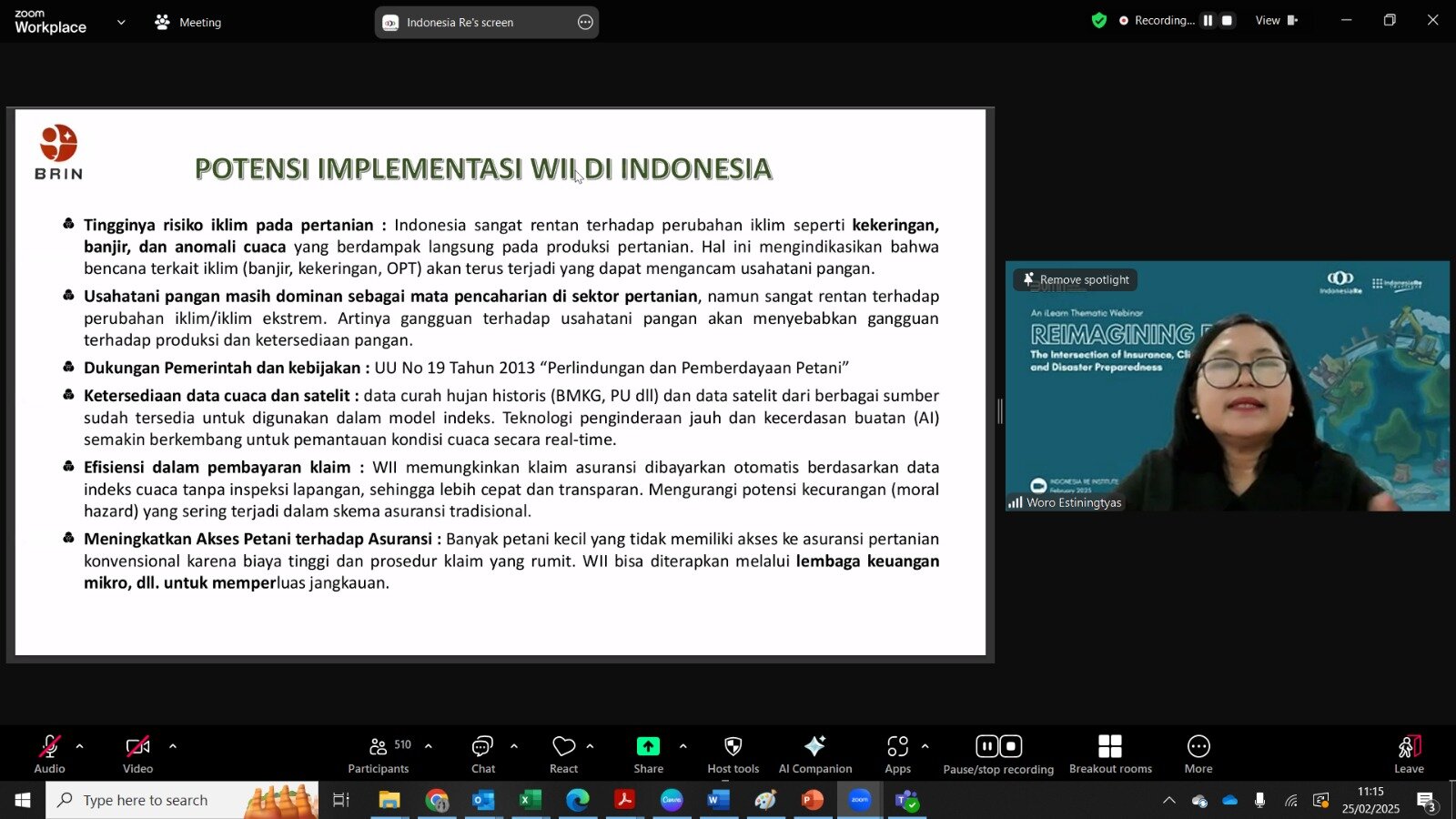Unmute the Audio microphone icon
1456x819 pixels.
tap(49, 747)
